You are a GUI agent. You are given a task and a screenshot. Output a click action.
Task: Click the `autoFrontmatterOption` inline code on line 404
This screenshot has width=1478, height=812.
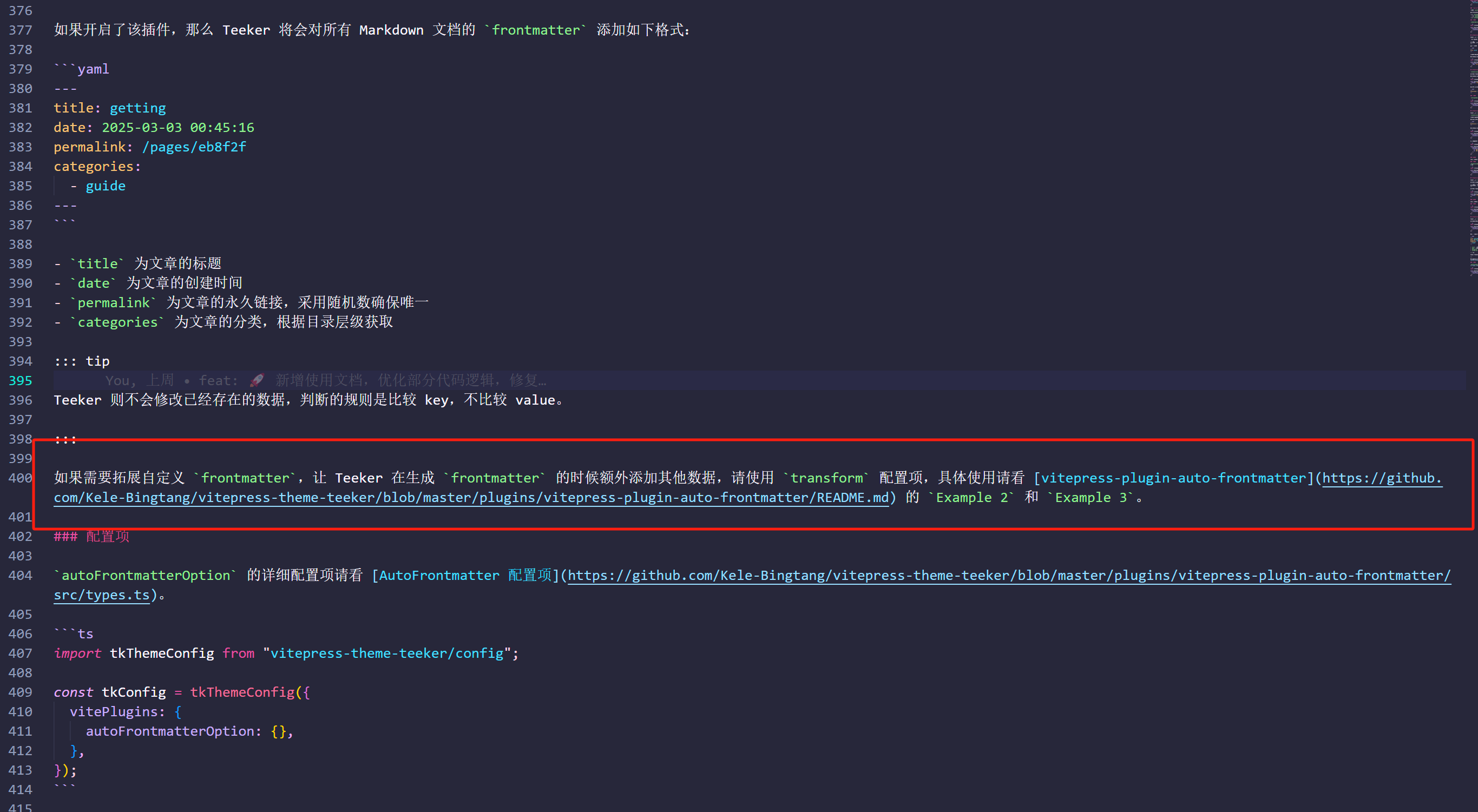coord(145,575)
